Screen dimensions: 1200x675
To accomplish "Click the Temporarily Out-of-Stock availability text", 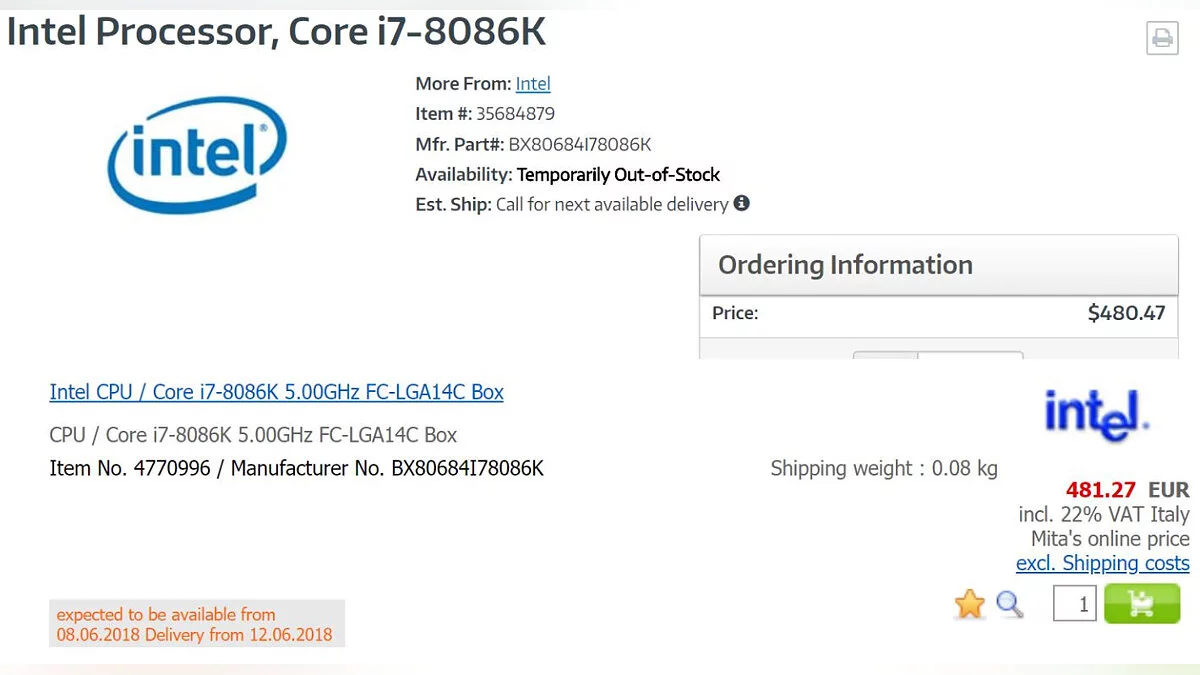I will click(618, 174).
